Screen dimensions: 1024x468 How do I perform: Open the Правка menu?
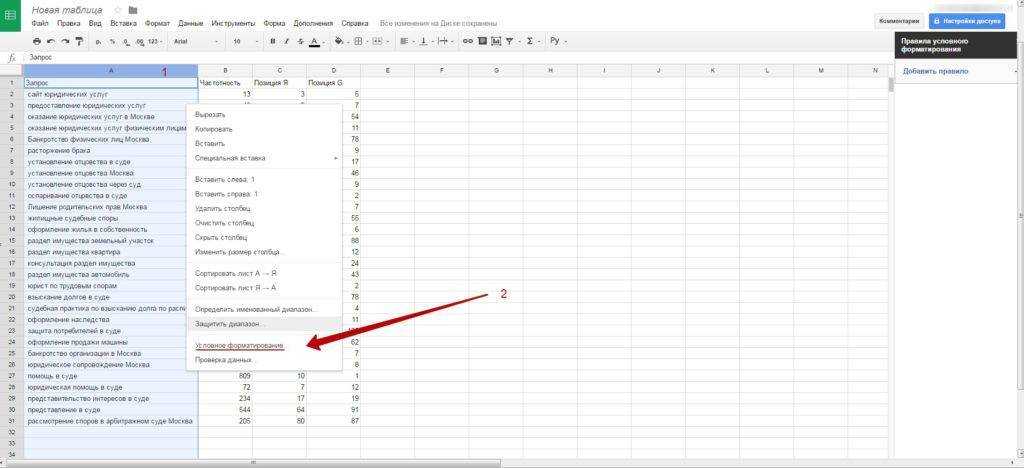tap(69, 23)
